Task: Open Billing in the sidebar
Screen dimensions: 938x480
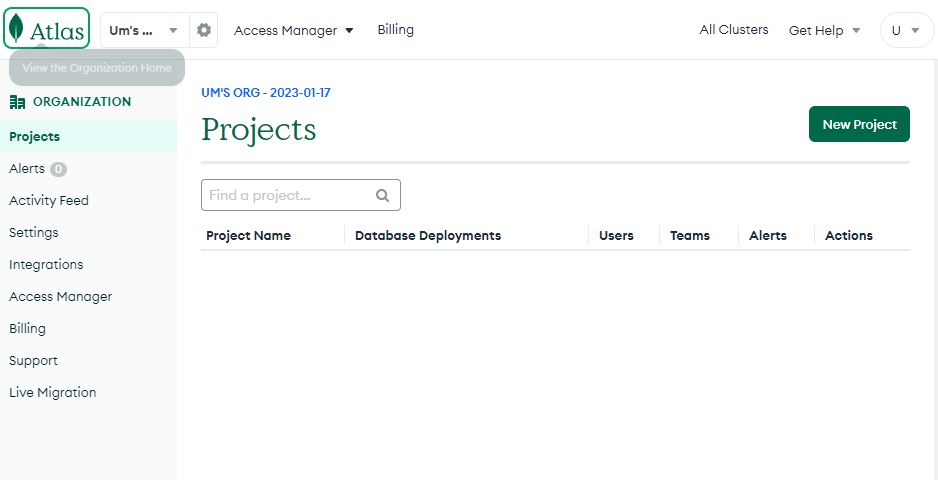Action: [27, 329]
